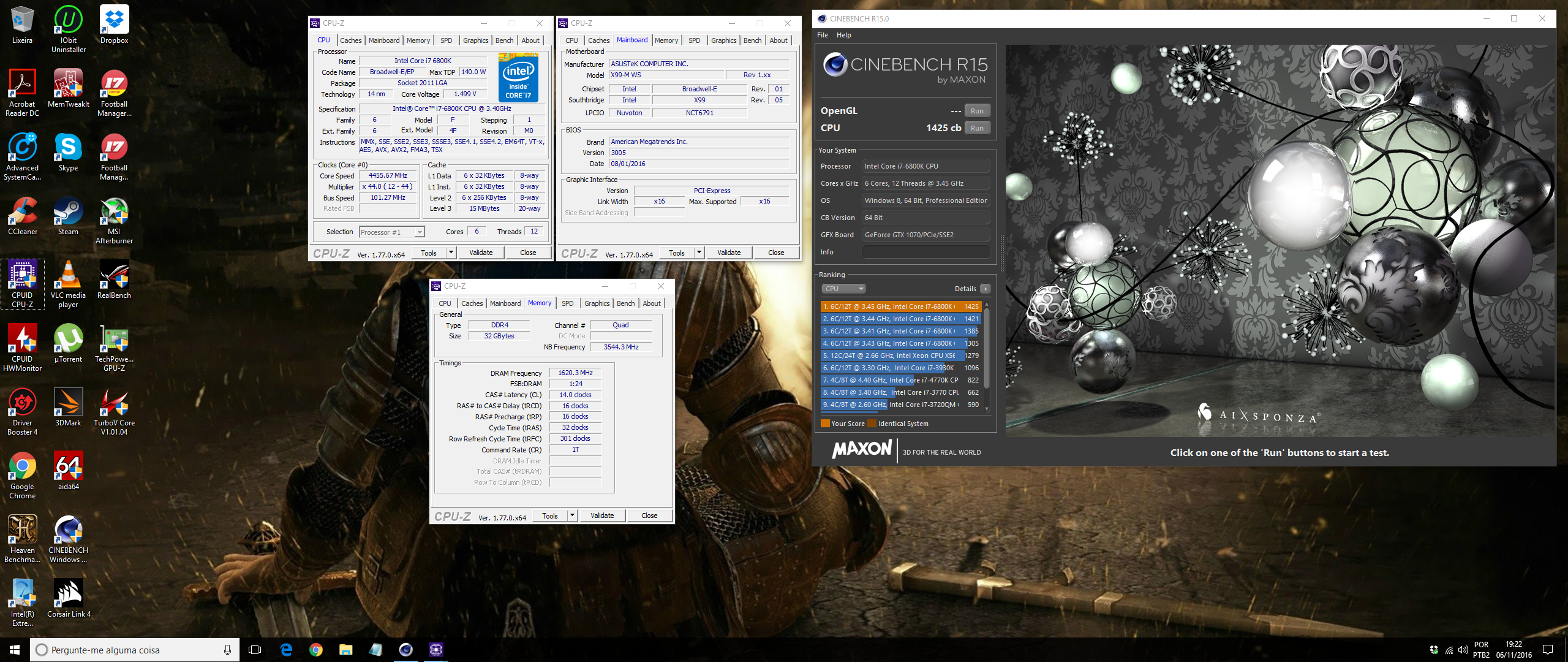Screen dimensions: 1568x662
Task: Open Intel Extreme Tuning desktop icon
Action: [22, 603]
